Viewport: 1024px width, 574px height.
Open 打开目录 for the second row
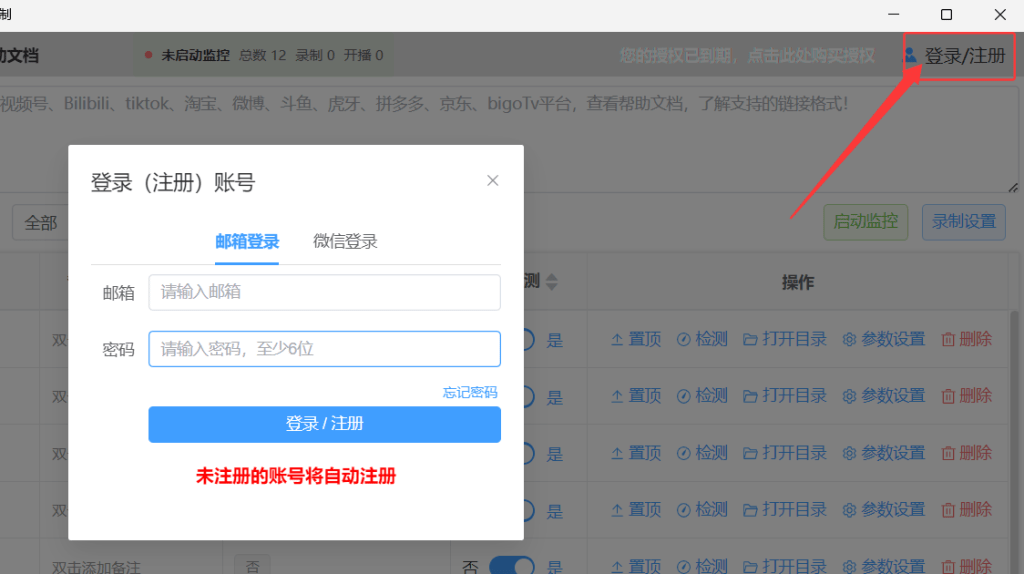point(785,396)
